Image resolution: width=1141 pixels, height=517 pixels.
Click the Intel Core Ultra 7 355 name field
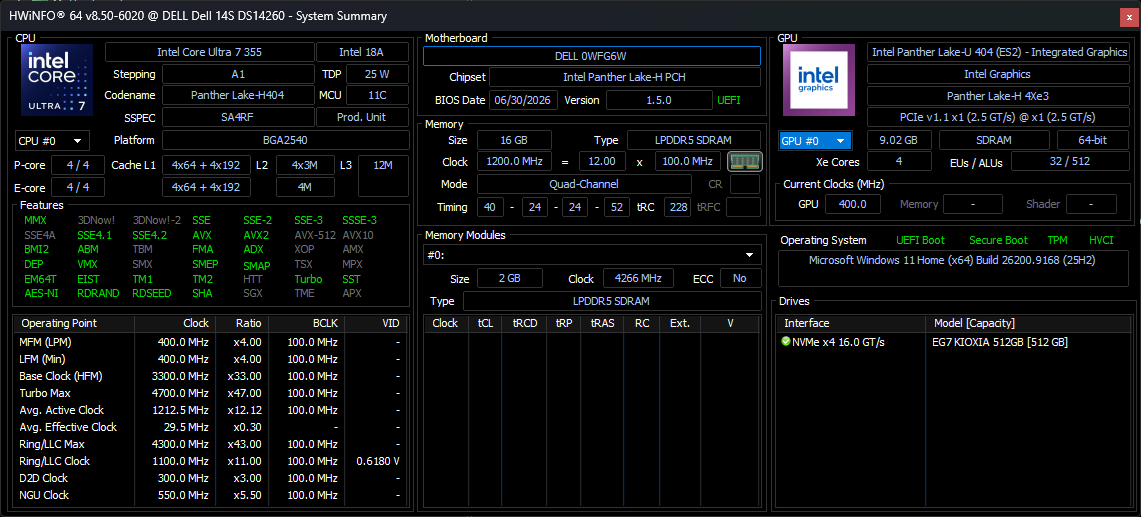tap(210, 52)
